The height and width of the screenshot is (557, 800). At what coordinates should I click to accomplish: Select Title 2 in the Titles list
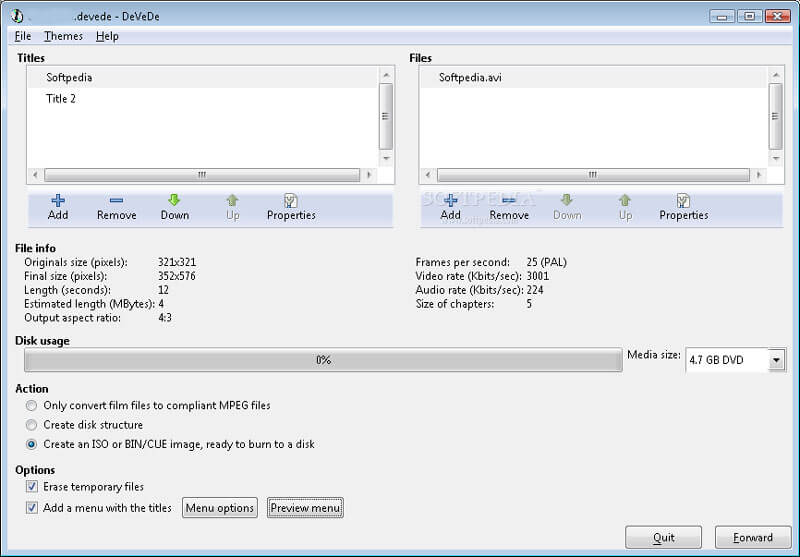[61, 99]
